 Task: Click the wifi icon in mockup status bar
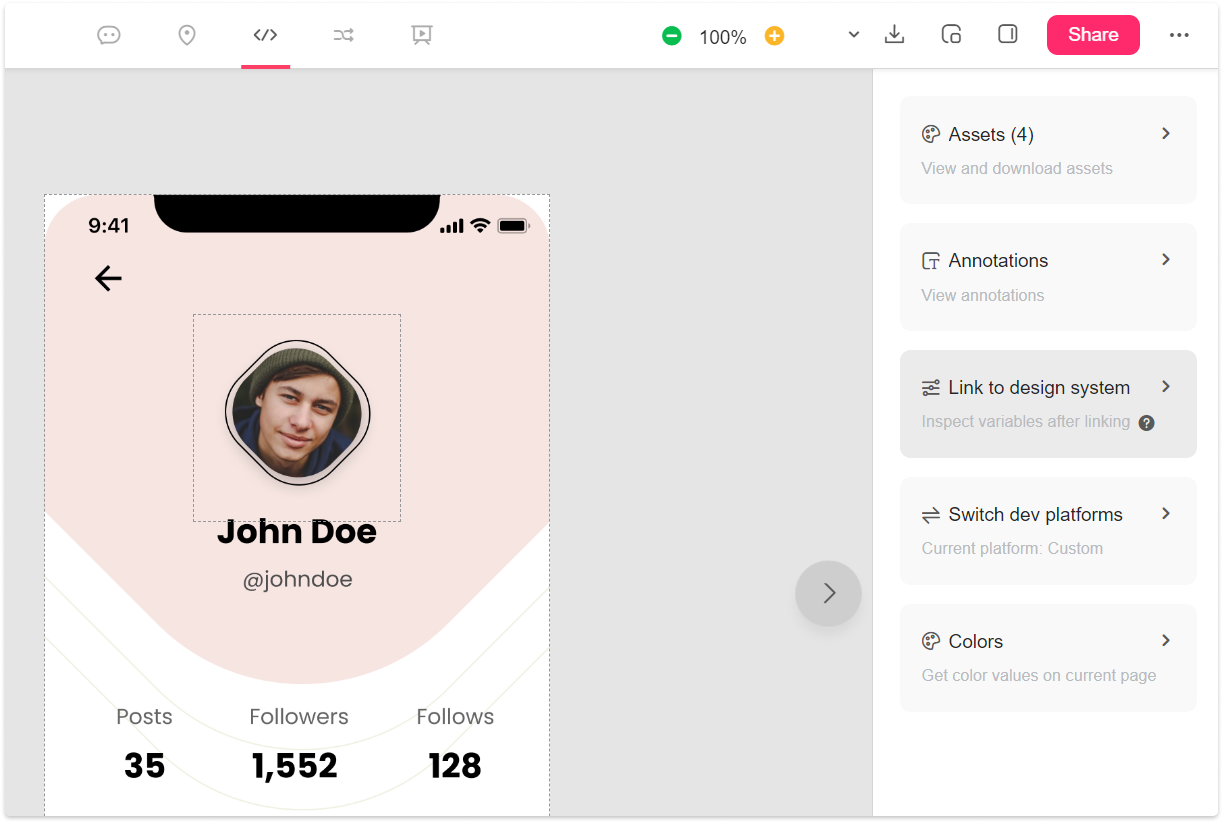480,225
